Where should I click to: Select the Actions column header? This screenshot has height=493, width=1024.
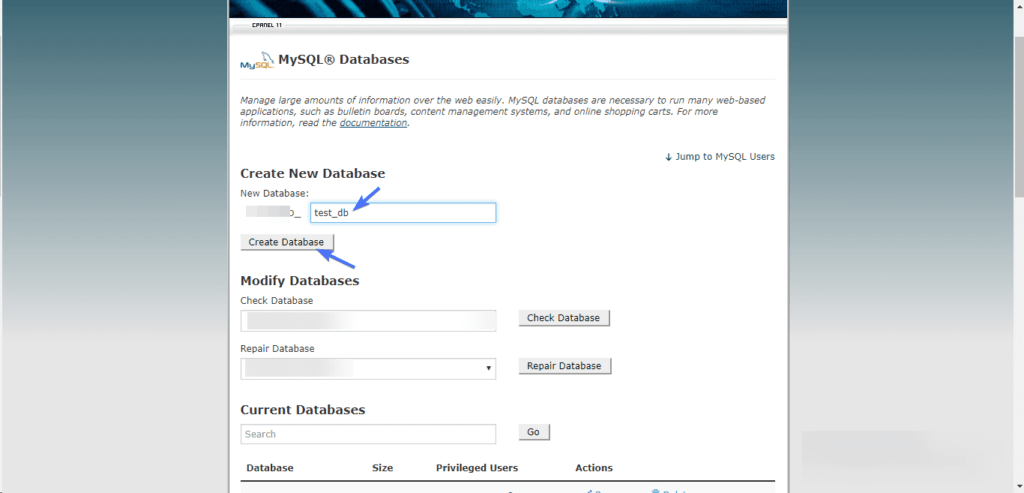tap(594, 468)
